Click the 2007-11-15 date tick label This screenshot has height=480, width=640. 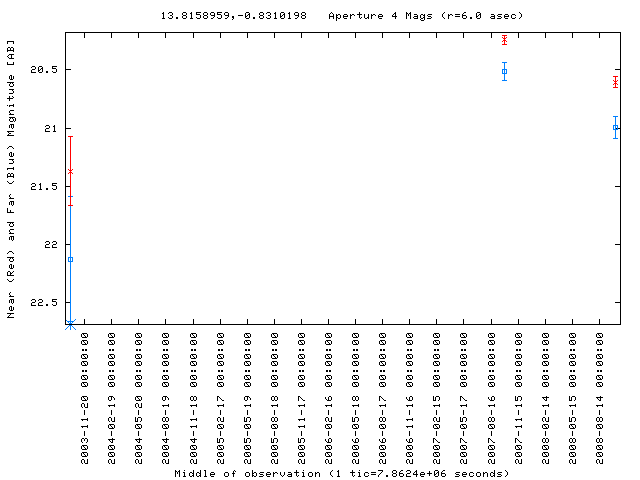(x=518, y=398)
